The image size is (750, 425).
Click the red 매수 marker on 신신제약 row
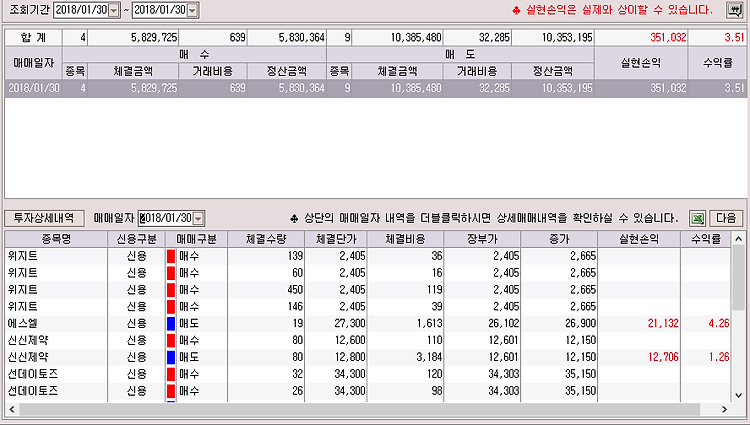(171, 340)
